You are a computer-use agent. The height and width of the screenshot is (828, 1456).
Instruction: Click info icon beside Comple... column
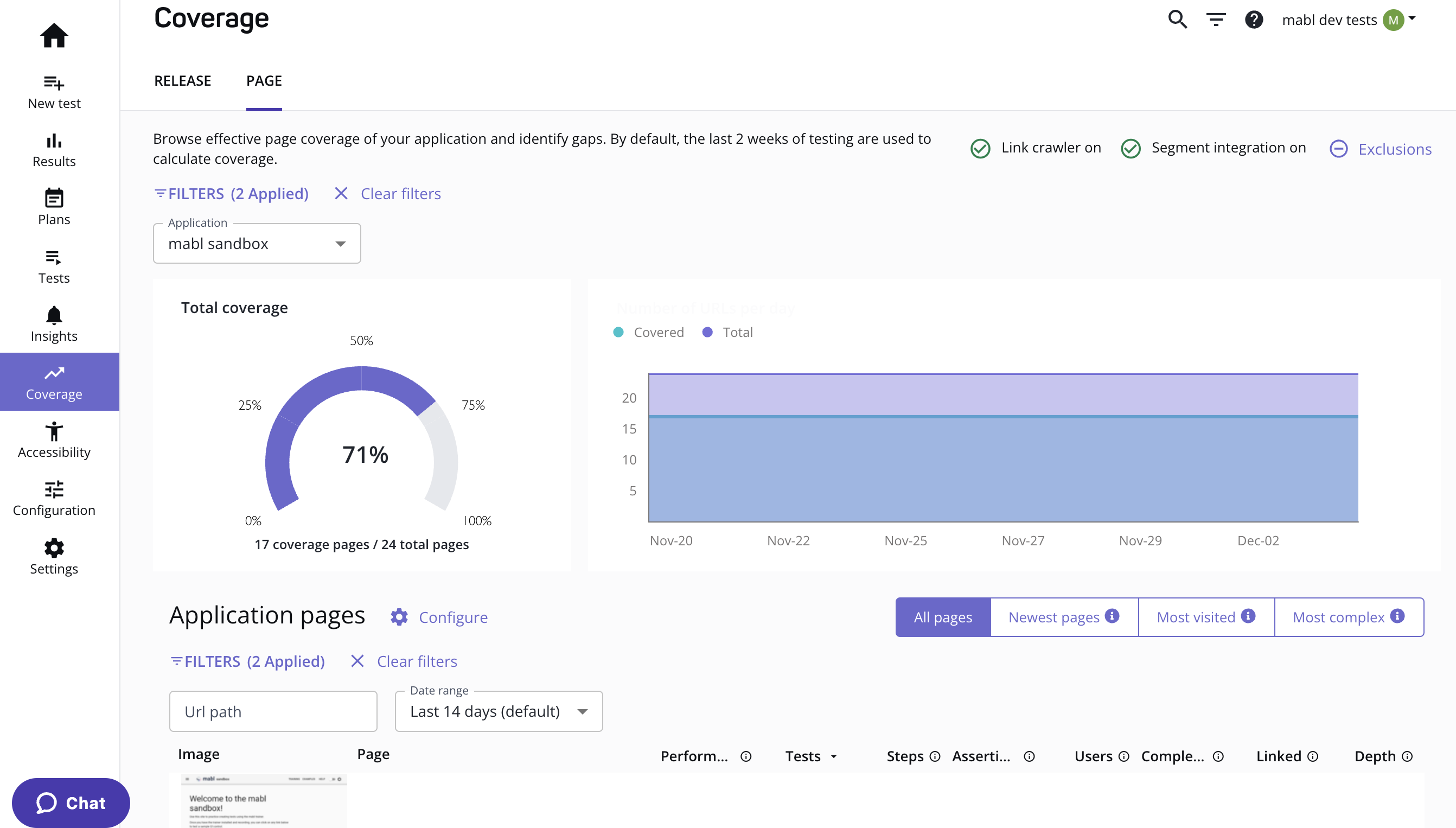click(x=1218, y=756)
